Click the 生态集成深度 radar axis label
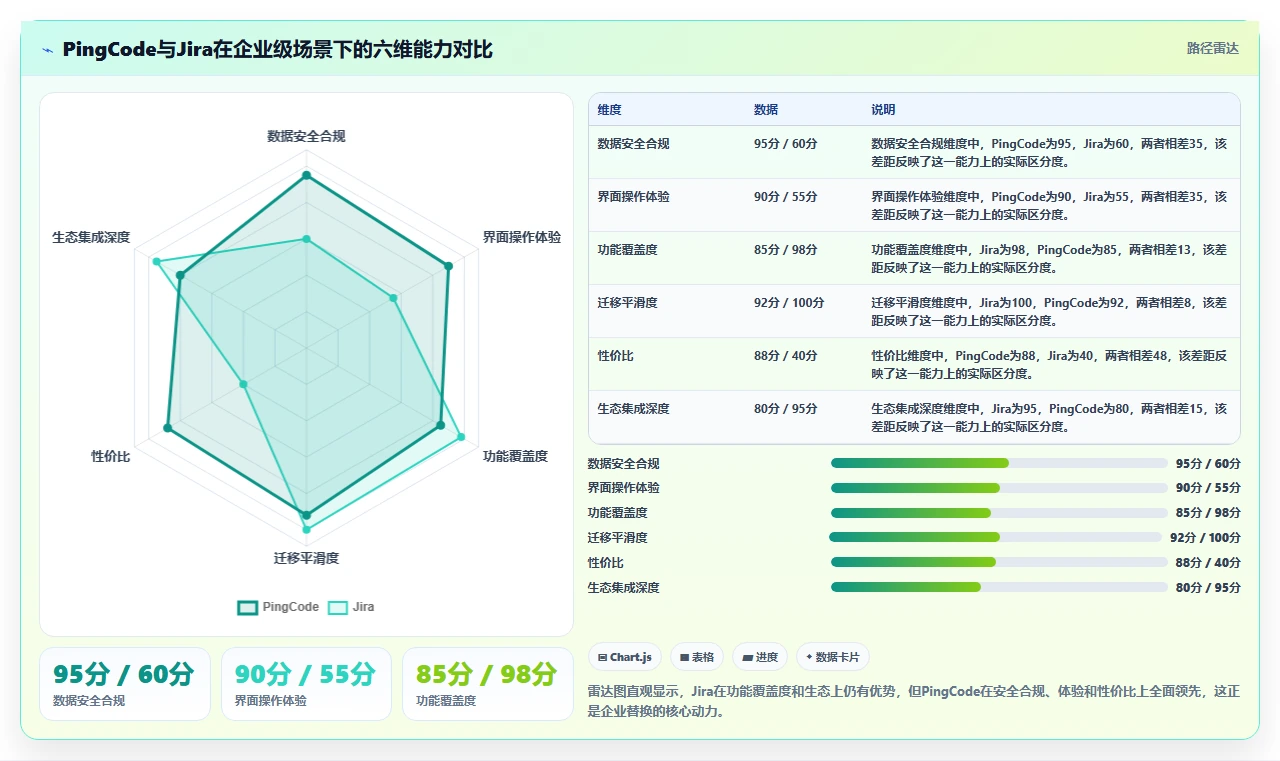This screenshot has height=761, width=1280. click(91, 237)
